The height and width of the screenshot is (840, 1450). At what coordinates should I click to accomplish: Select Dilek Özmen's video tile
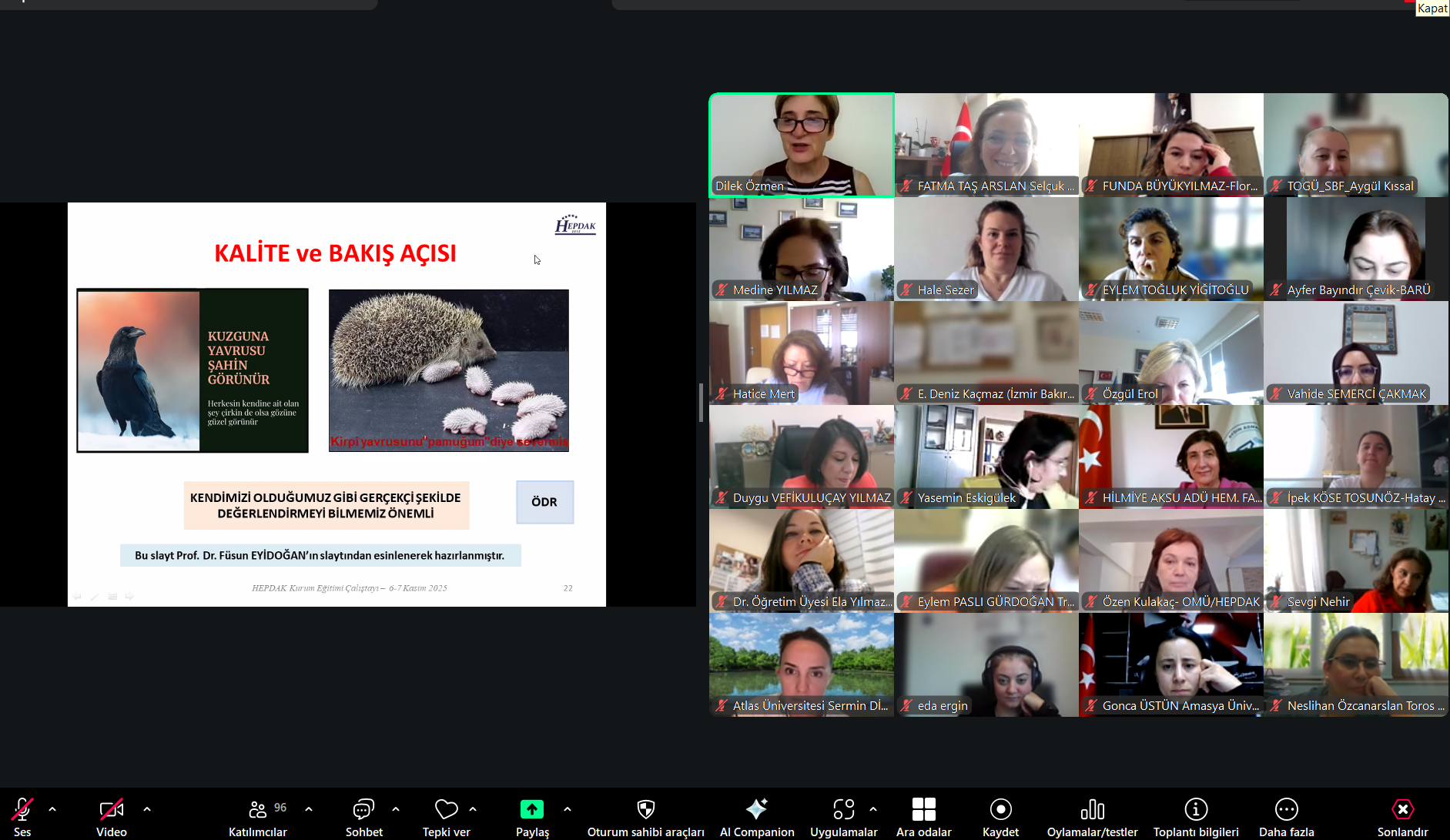(801, 145)
